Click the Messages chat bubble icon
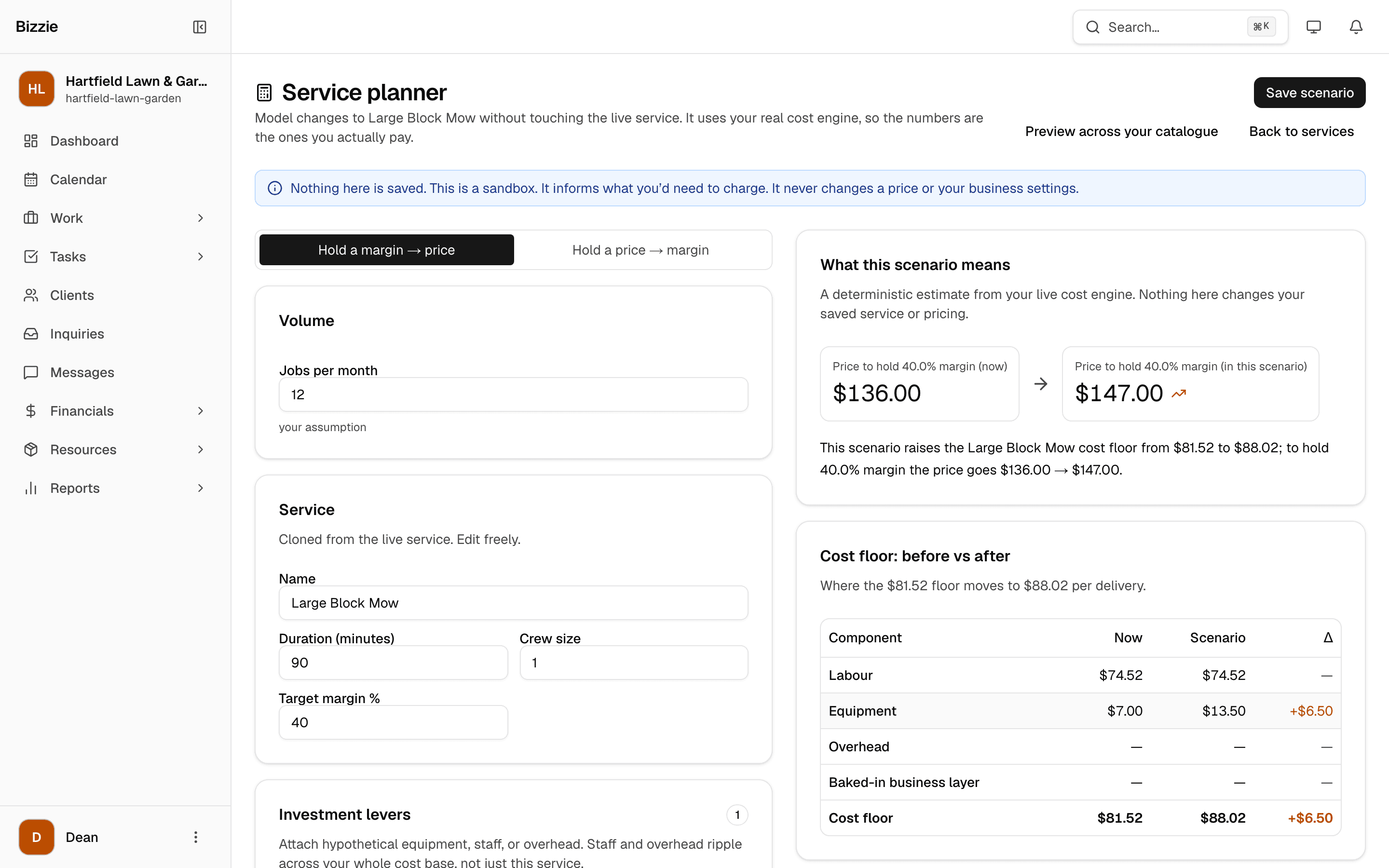 click(x=31, y=373)
